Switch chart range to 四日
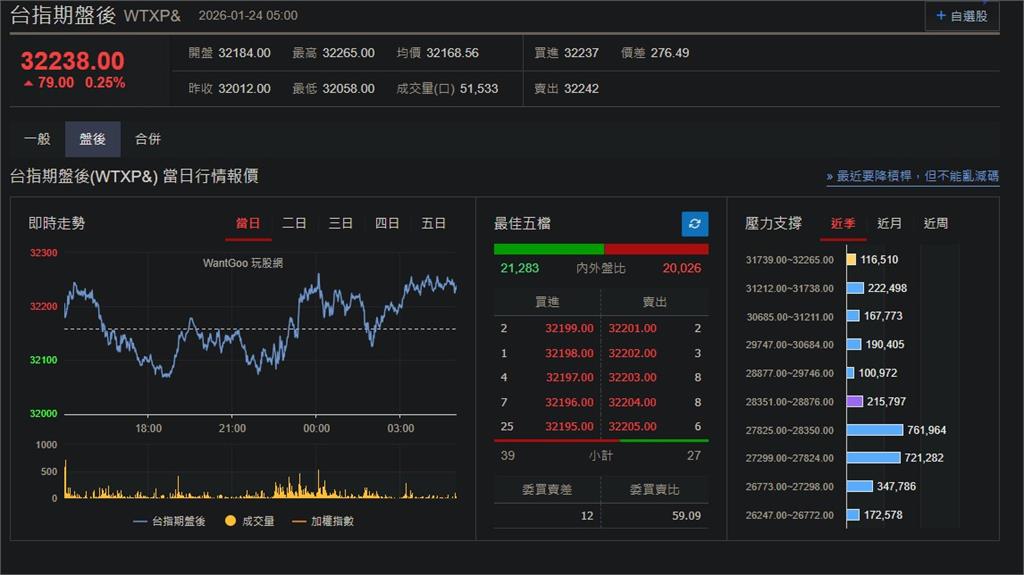Image resolution: width=1024 pixels, height=575 pixels. [x=387, y=223]
